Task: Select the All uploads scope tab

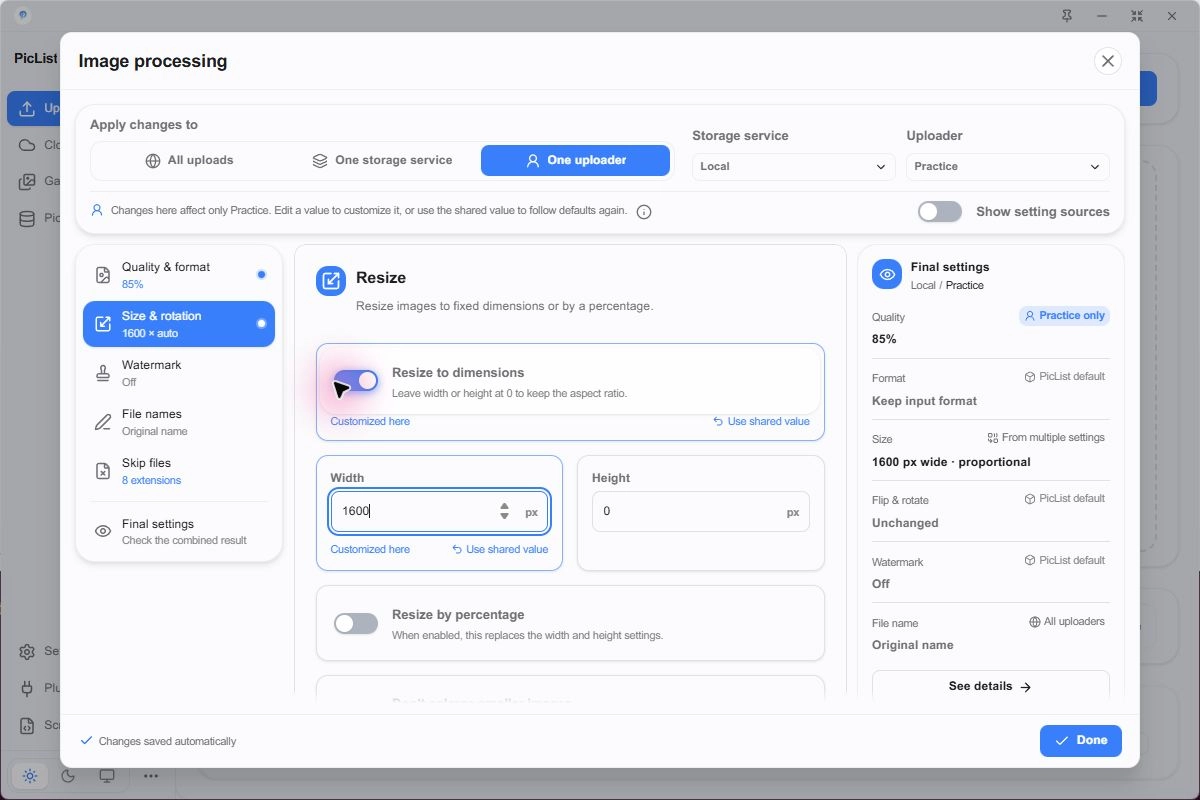Action: click(x=189, y=160)
